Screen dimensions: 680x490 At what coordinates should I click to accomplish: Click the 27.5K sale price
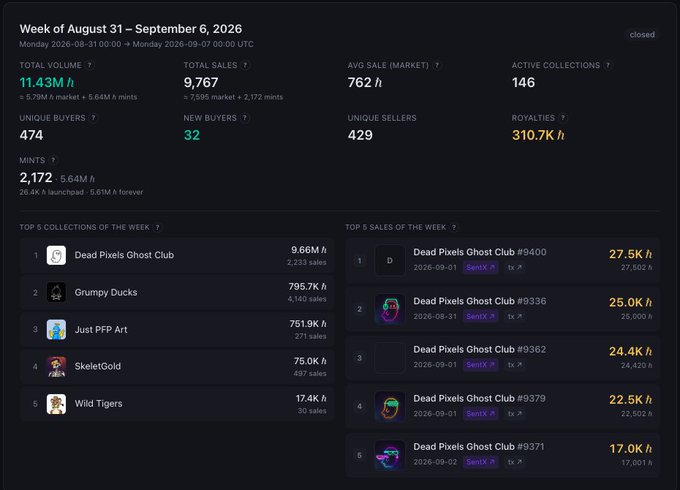click(630, 254)
